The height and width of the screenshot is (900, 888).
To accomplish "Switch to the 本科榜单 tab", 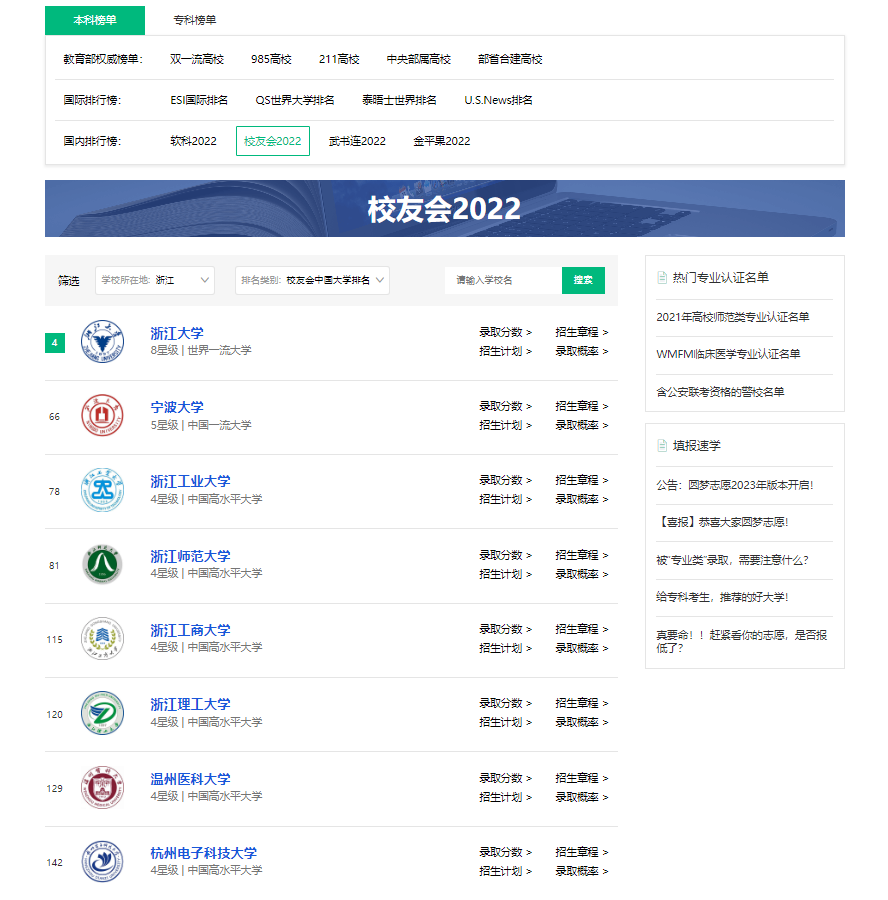I will point(95,20).
